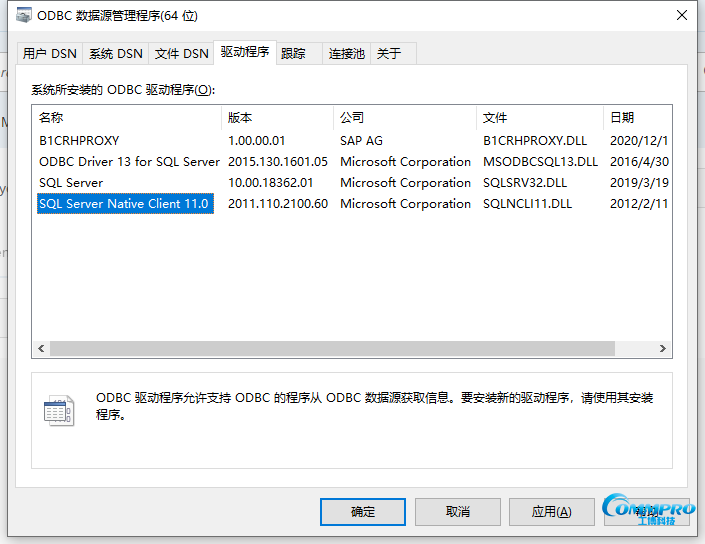Select the 文件 DSN tab
The image size is (705, 544).
click(x=182, y=54)
